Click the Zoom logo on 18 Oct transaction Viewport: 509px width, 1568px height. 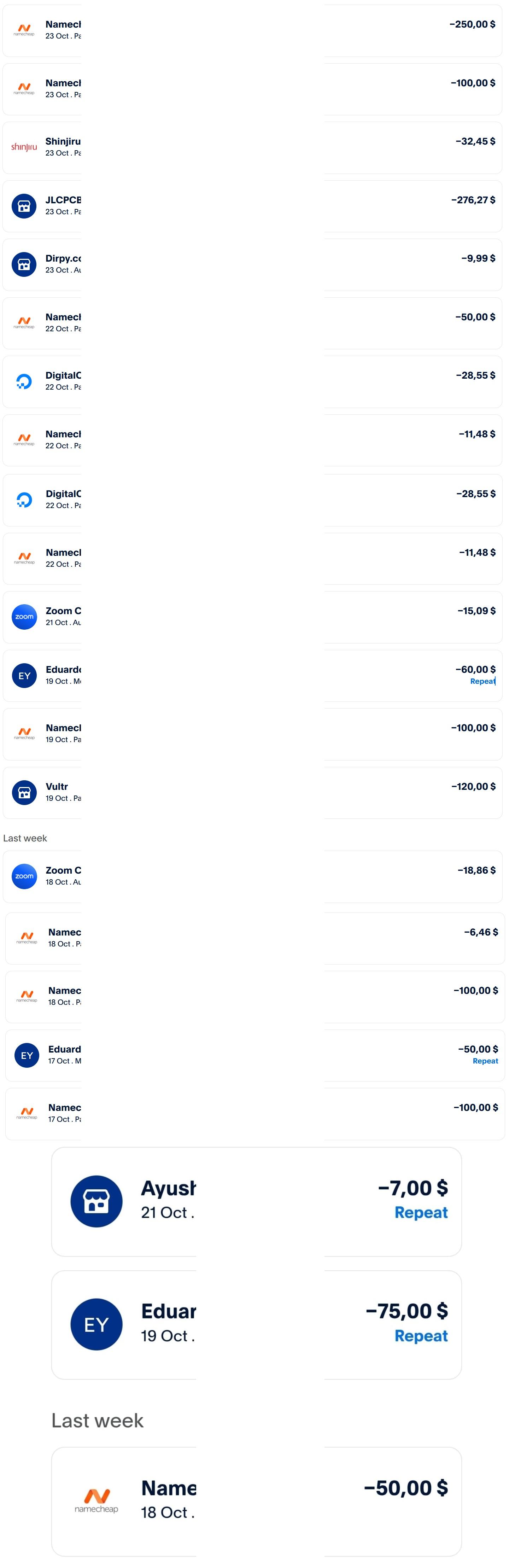pos(24,876)
